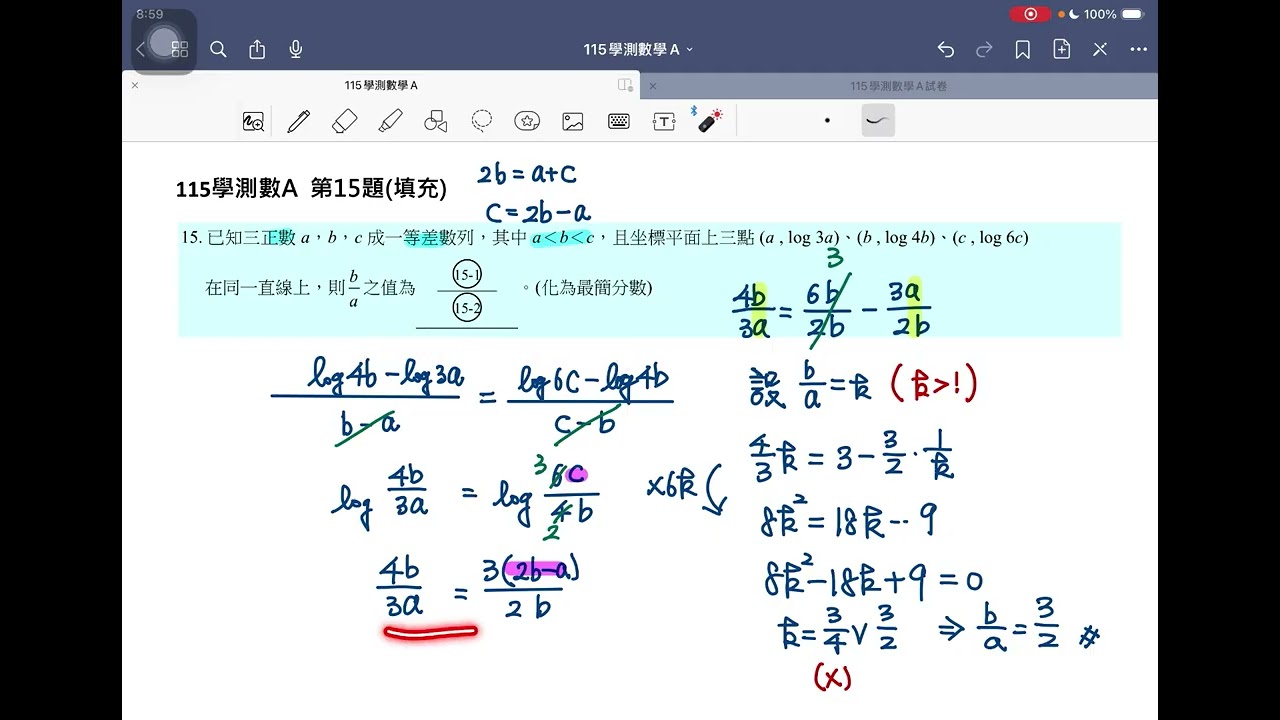
Task: Switch to the 115學測數學A試卷 tab
Action: click(898, 86)
